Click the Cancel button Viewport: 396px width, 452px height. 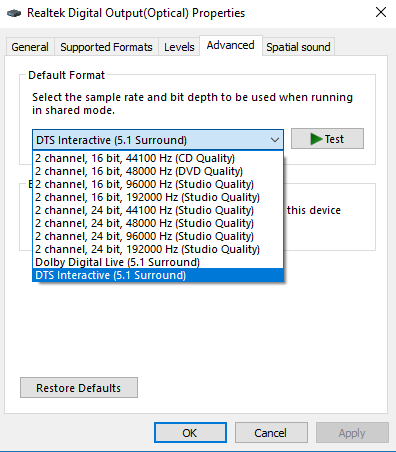(x=271, y=433)
